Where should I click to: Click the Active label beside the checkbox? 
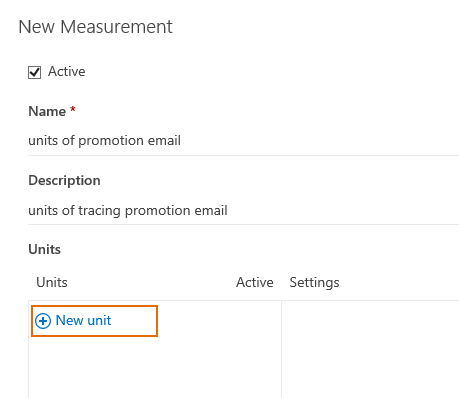pos(67,72)
